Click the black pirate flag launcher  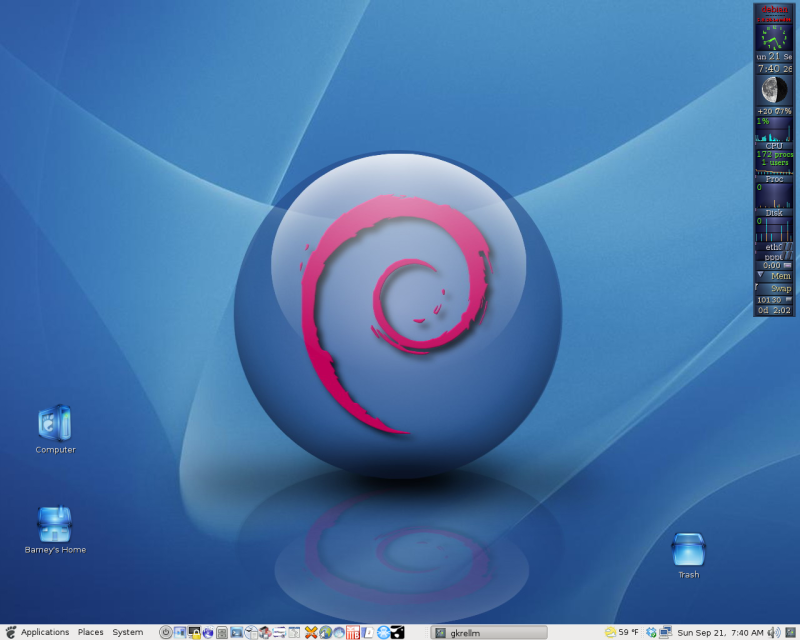(397, 633)
